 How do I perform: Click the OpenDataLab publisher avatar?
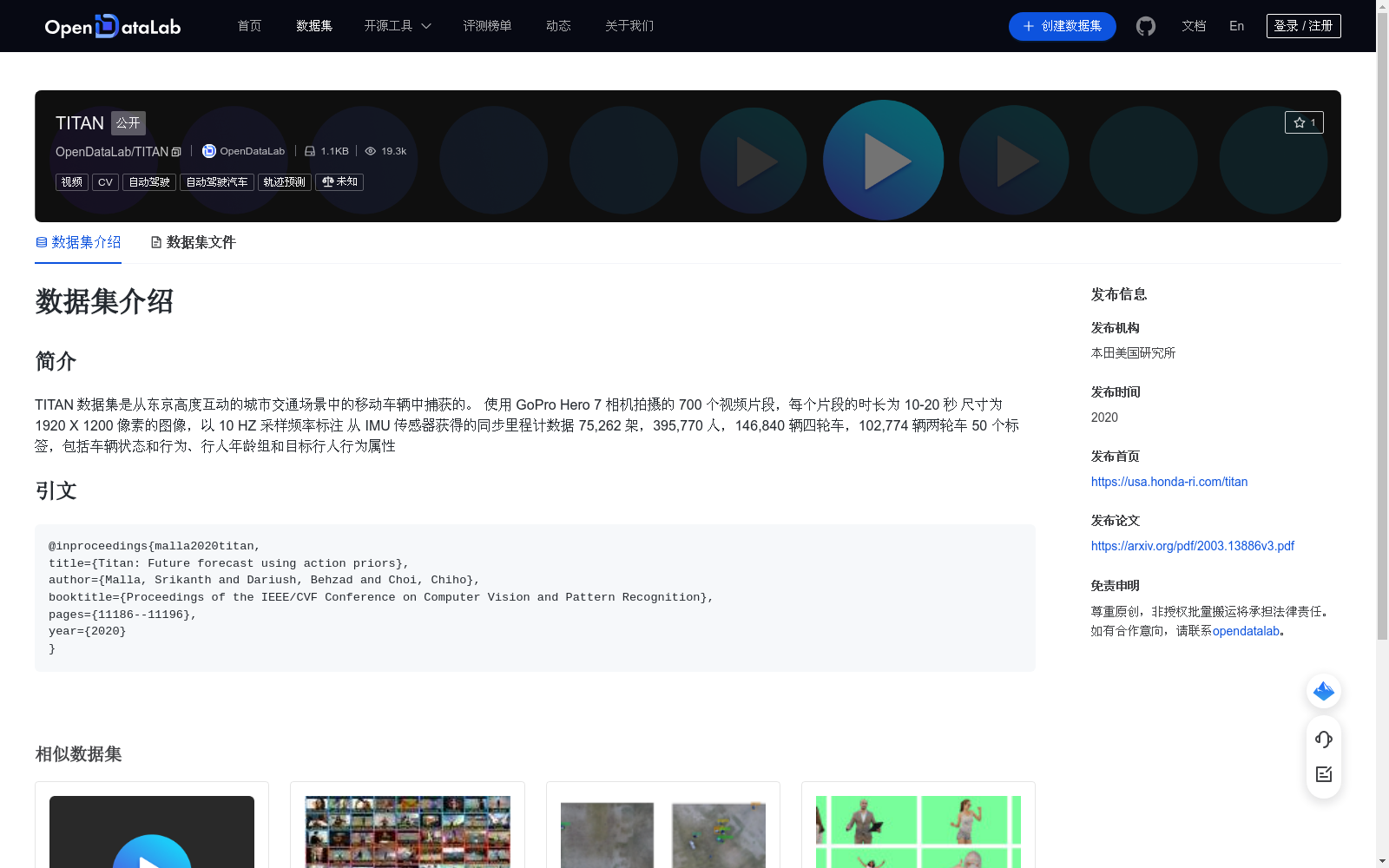point(209,151)
